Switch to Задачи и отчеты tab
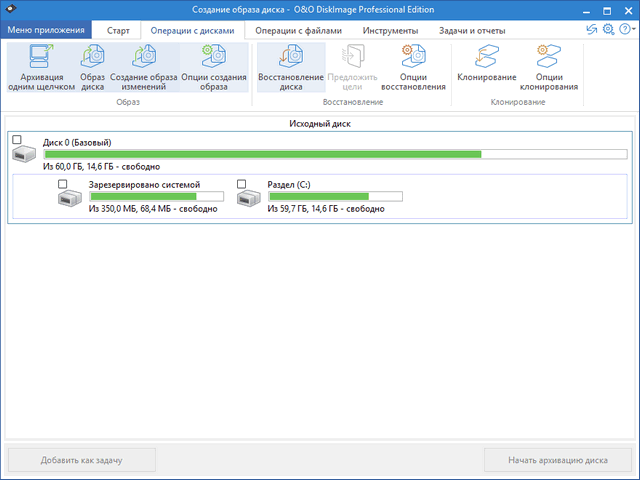The image size is (640, 480). 472,31
